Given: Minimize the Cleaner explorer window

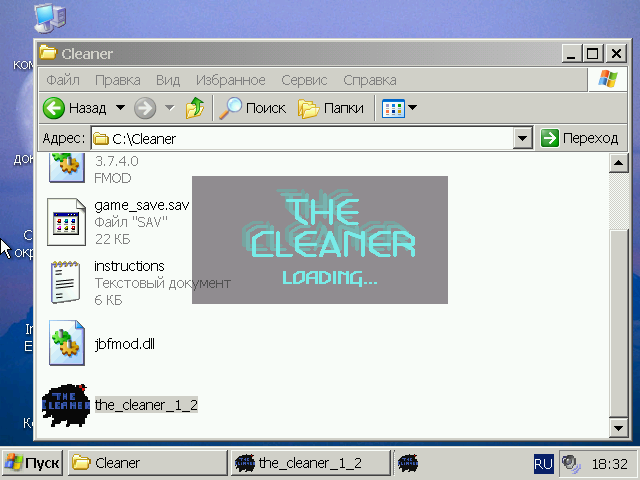Looking at the screenshot, I should pyautogui.click(x=571, y=53).
